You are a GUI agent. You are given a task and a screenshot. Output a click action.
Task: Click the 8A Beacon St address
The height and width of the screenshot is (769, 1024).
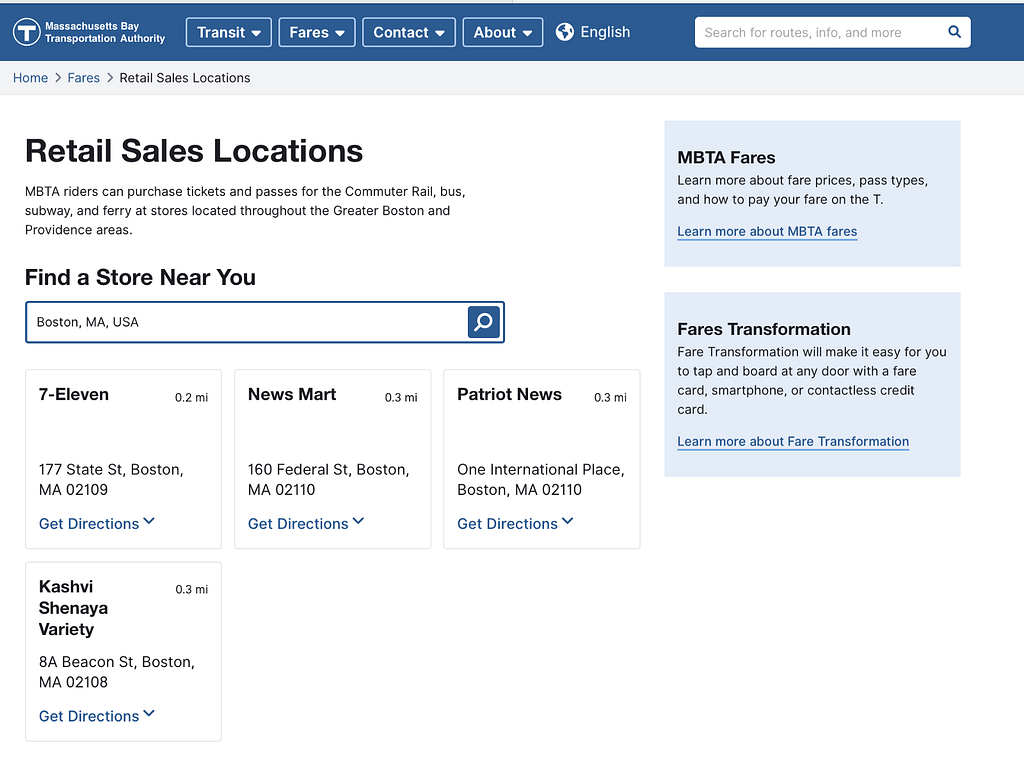pyautogui.click(x=117, y=672)
